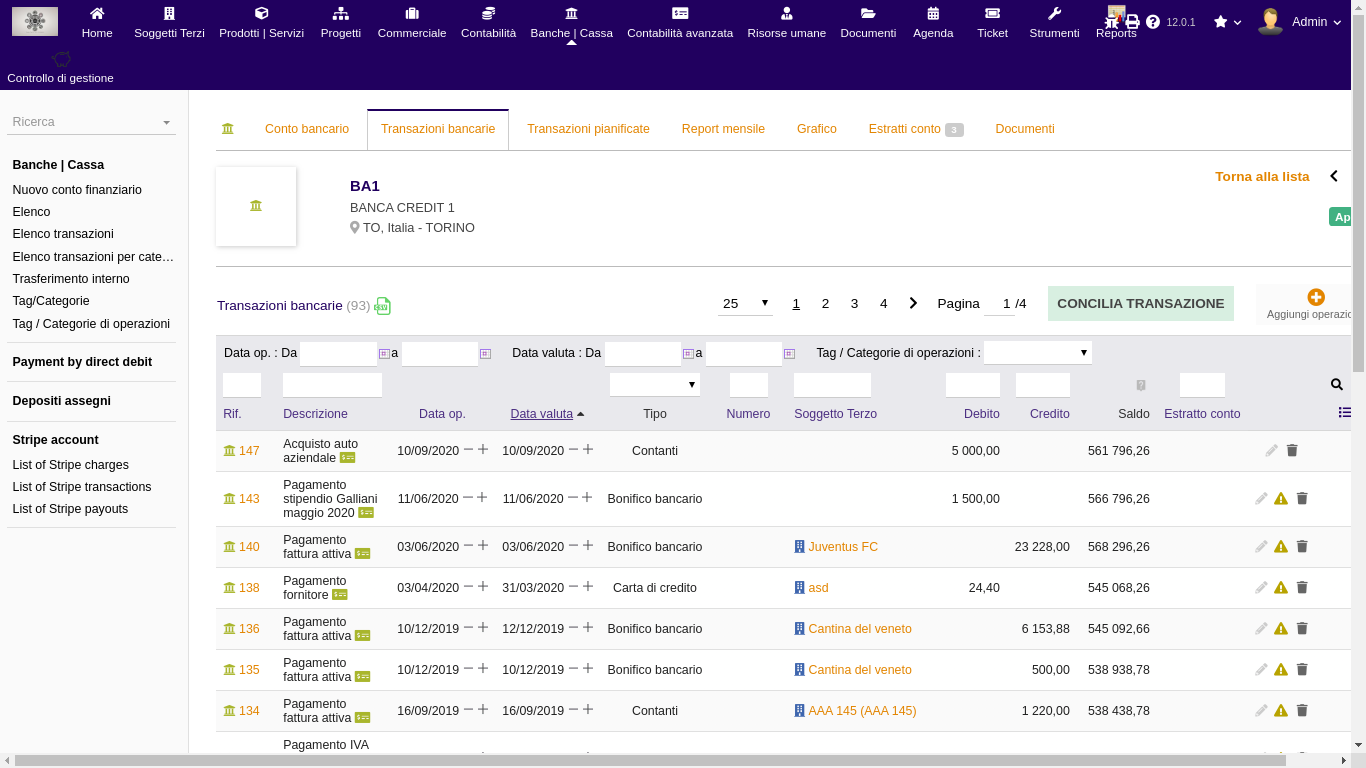Click CONCILIA TRANSAZIONE button
Screen dimensions: 1366x768
[x=1141, y=303]
